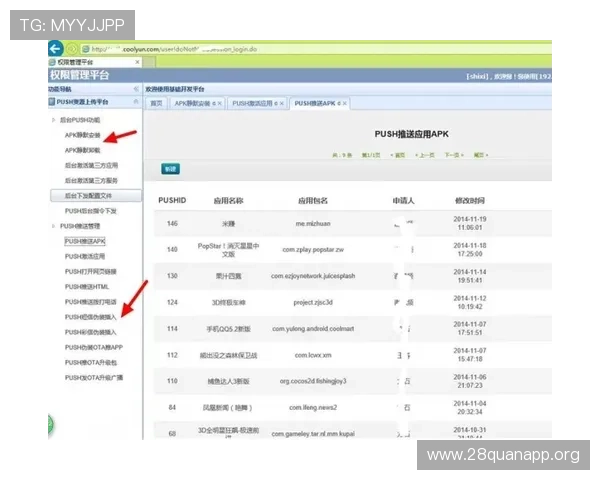This screenshot has width=600, height=480.
Task: Expand the PUSH推送管理 tree node
Action: click(53, 226)
